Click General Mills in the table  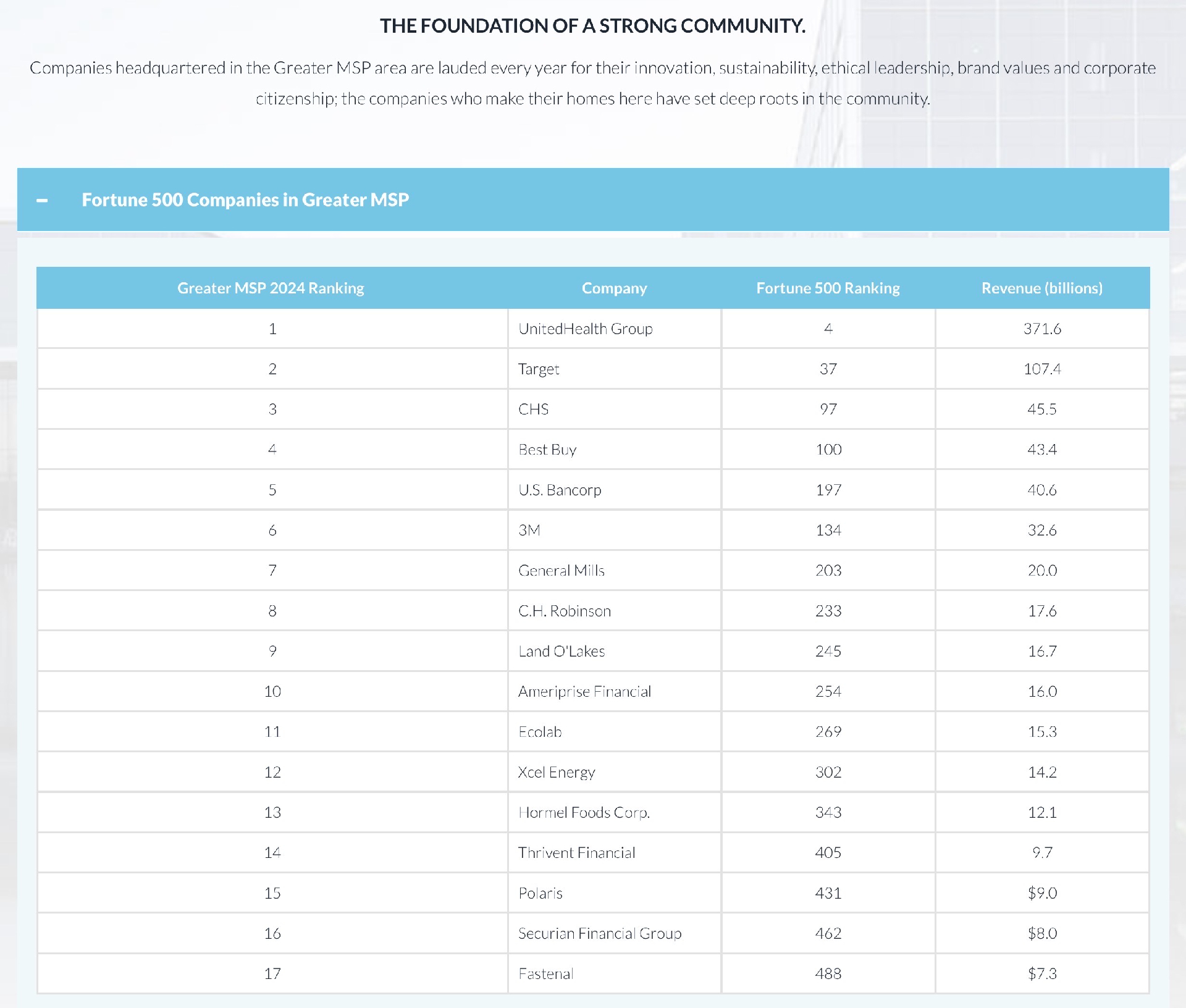pos(561,570)
